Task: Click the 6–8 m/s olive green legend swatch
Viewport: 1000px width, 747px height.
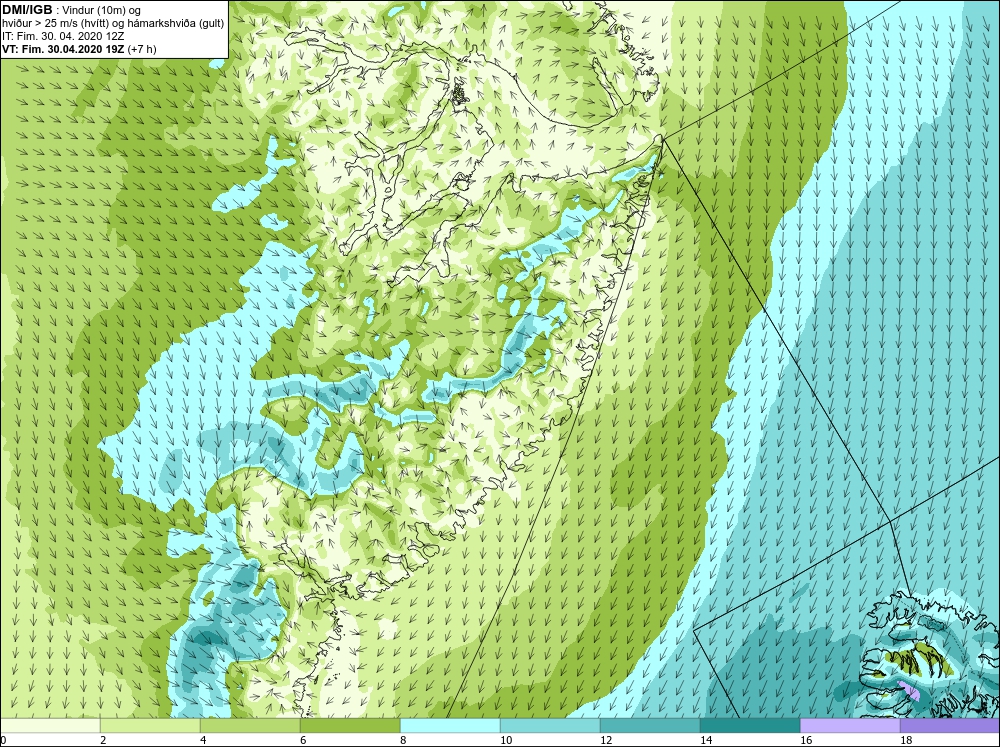Action: (x=350, y=726)
